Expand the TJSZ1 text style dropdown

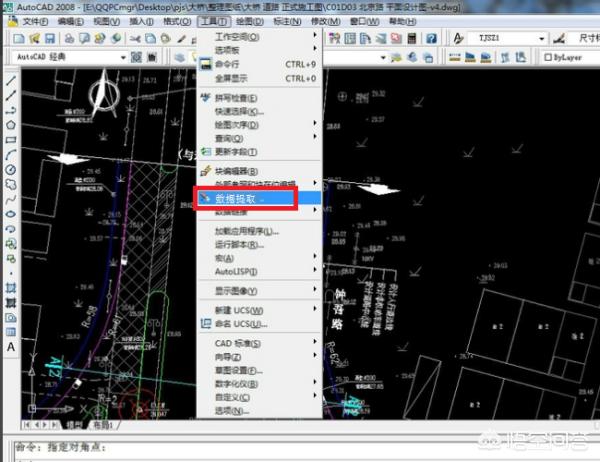541,38
